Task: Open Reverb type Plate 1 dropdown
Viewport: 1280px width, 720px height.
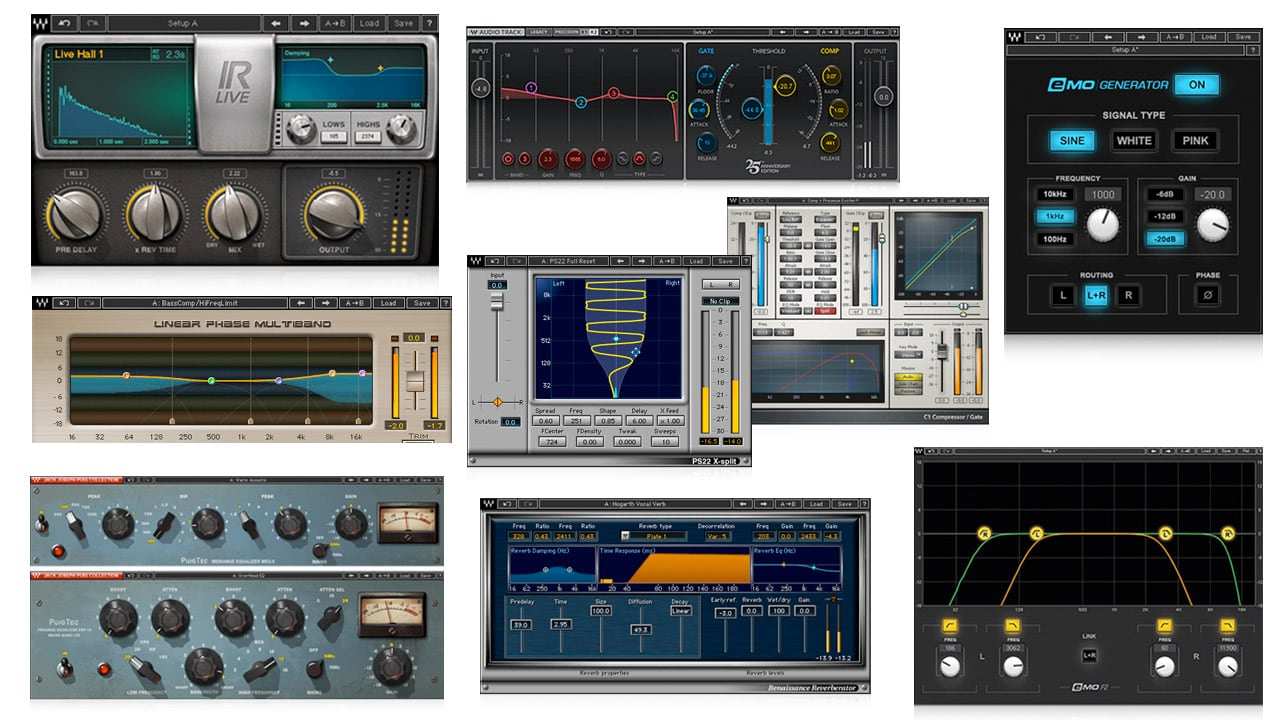Action: 655,536
